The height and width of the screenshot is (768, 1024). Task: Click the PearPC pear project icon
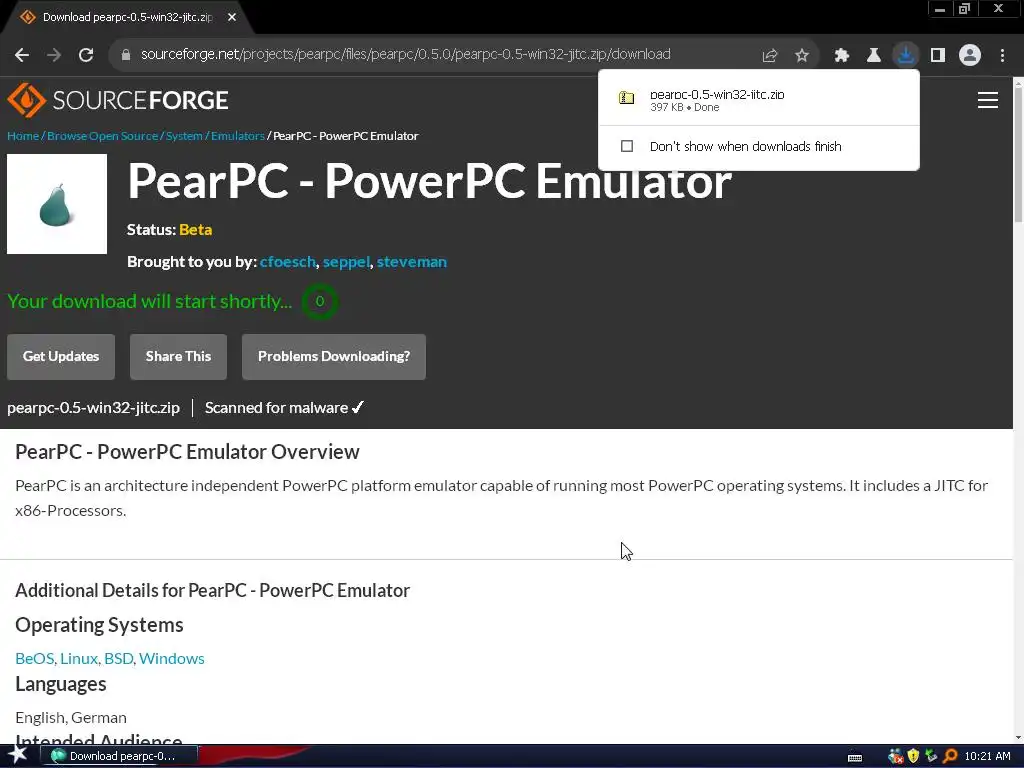coord(57,204)
